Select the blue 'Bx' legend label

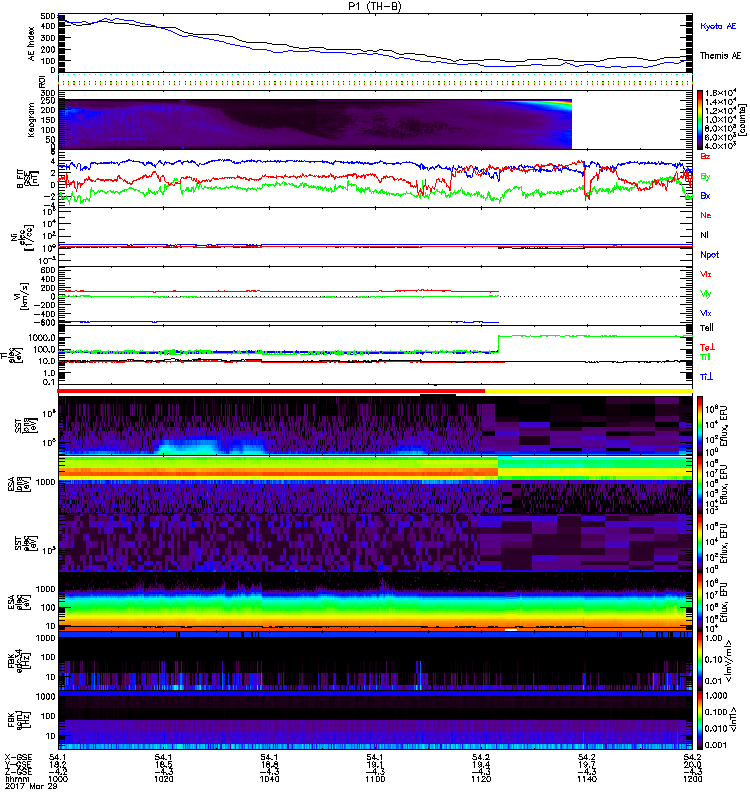pos(705,196)
